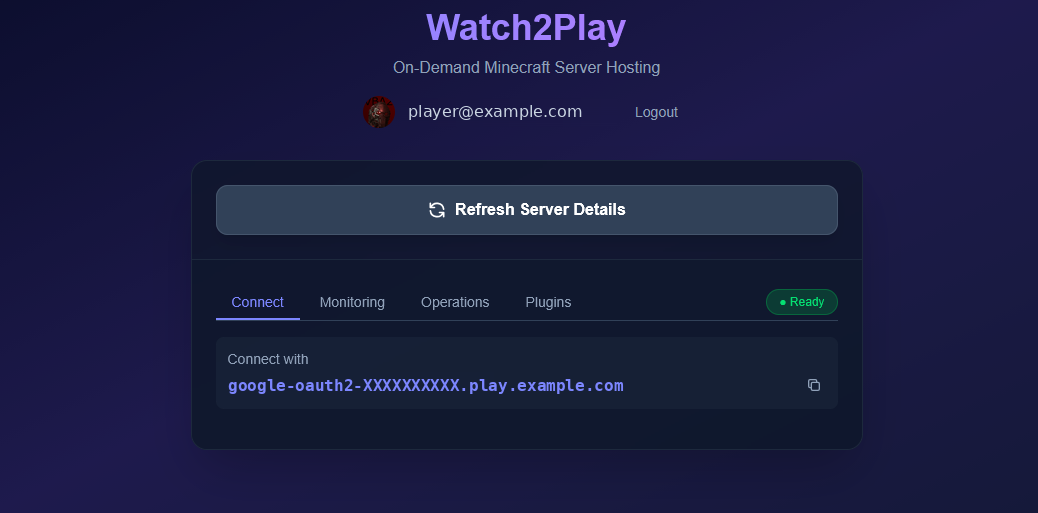Screen dimensions: 1038x513
Task: Click the Refresh Server Details button
Action: [526, 210]
